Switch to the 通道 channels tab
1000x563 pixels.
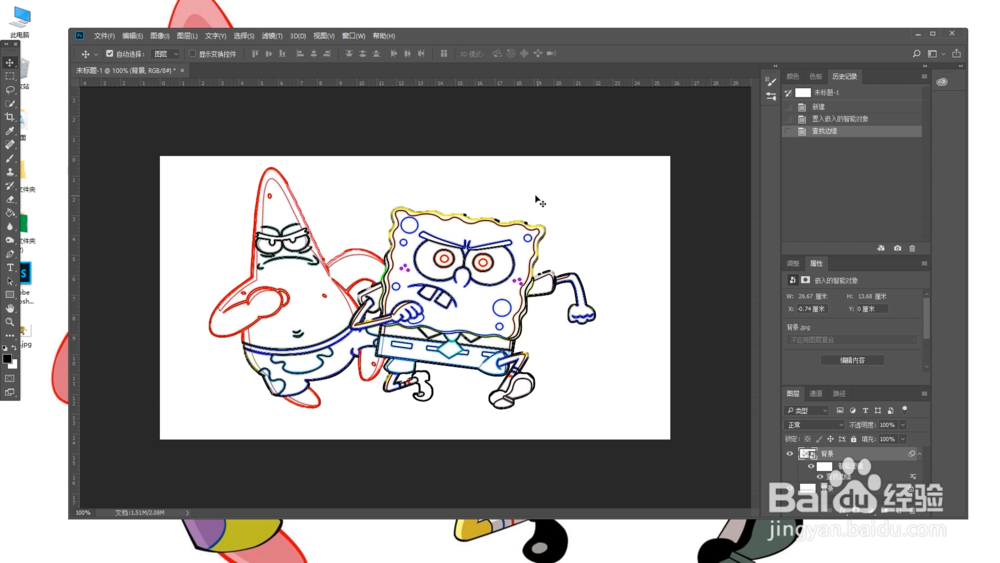(x=816, y=393)
